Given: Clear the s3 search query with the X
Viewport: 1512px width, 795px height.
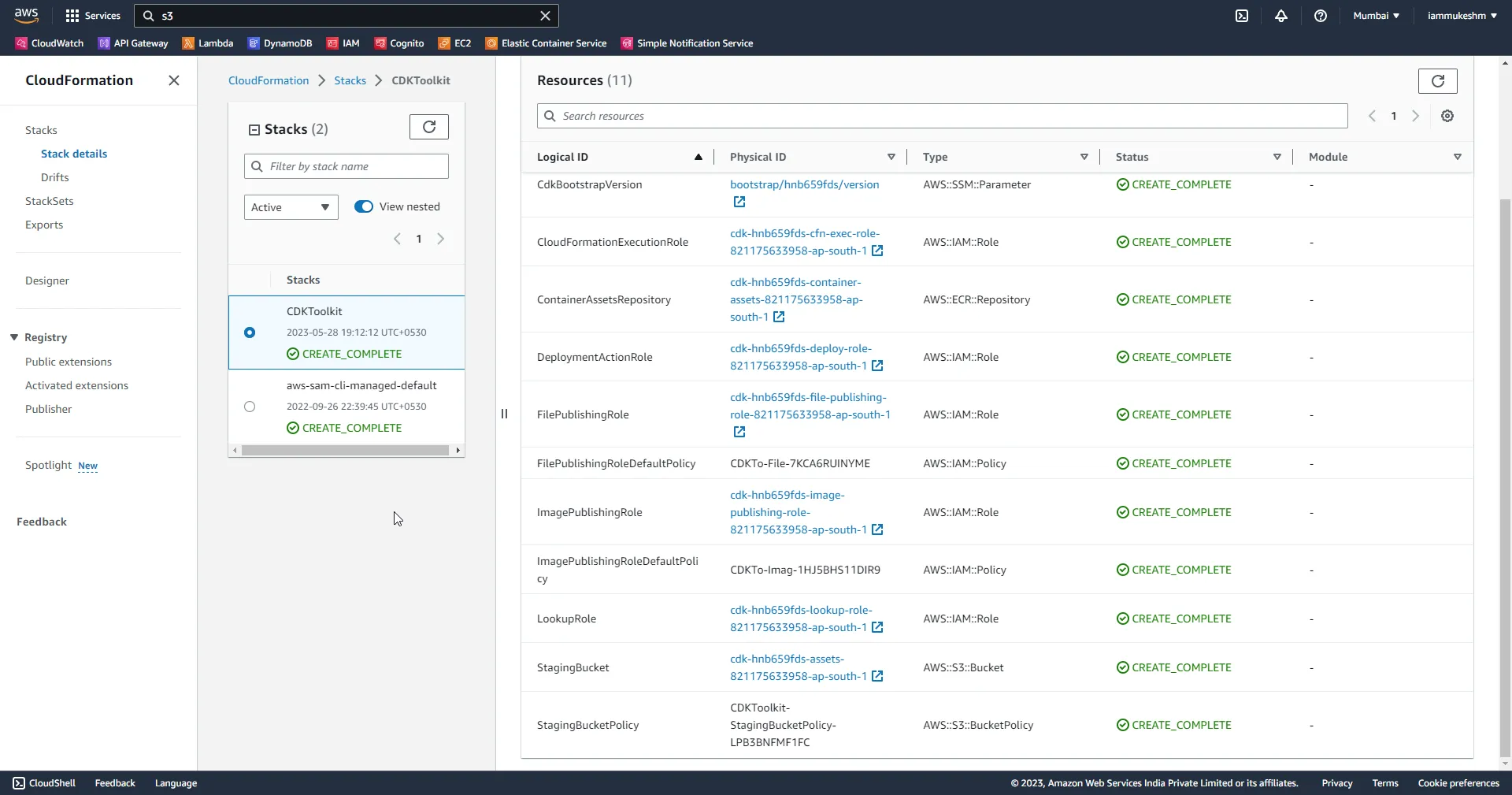Looking at the screenshot, I should (x=546, y=16).
